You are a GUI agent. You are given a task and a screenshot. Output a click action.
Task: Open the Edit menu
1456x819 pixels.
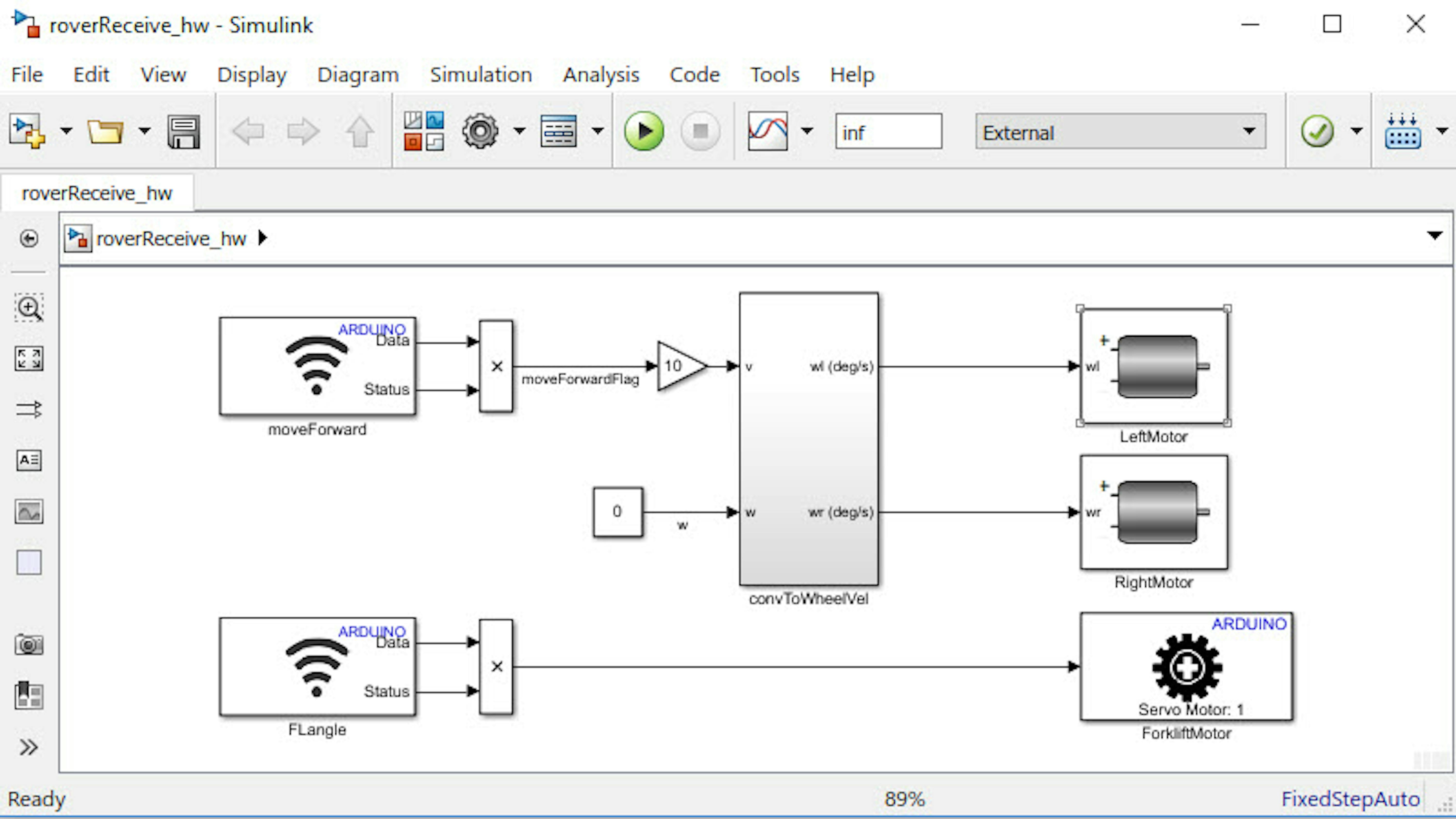pos(91,74)
